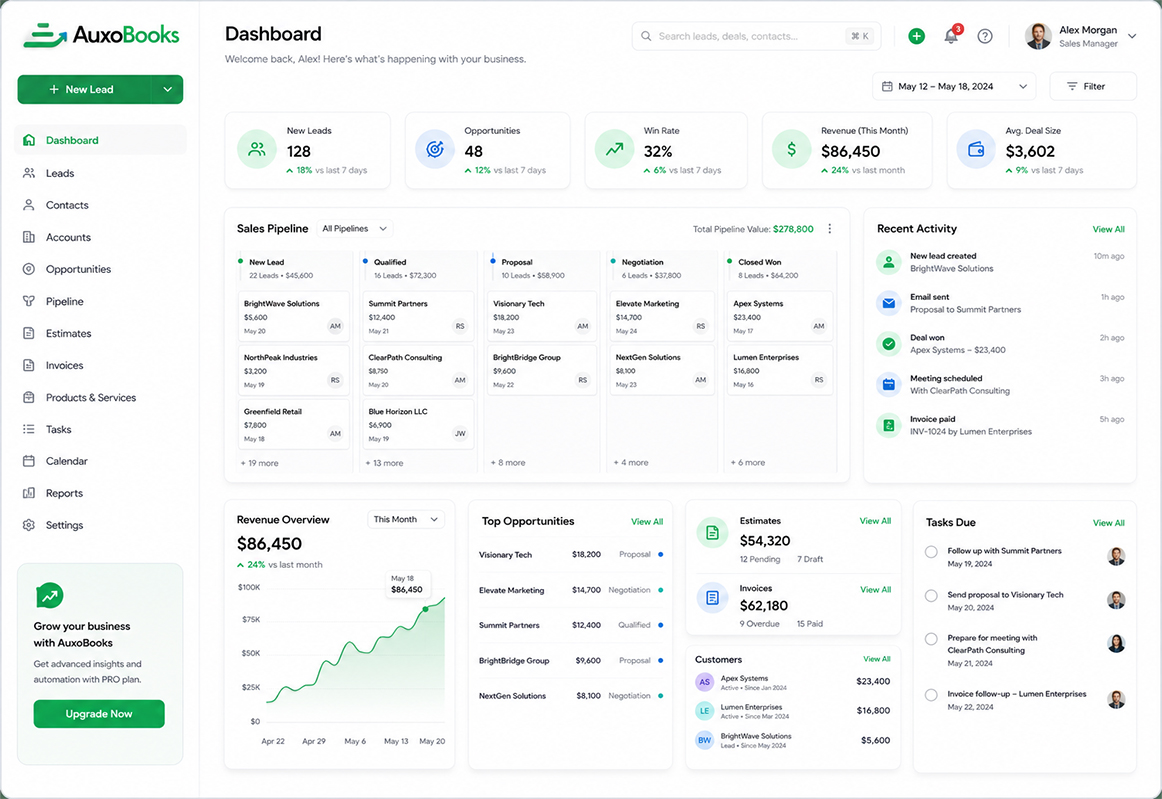The height and width of the screenshot is (799, 1162).
Task: Focus the search leads, deals, contacts field
Action: 756,36
